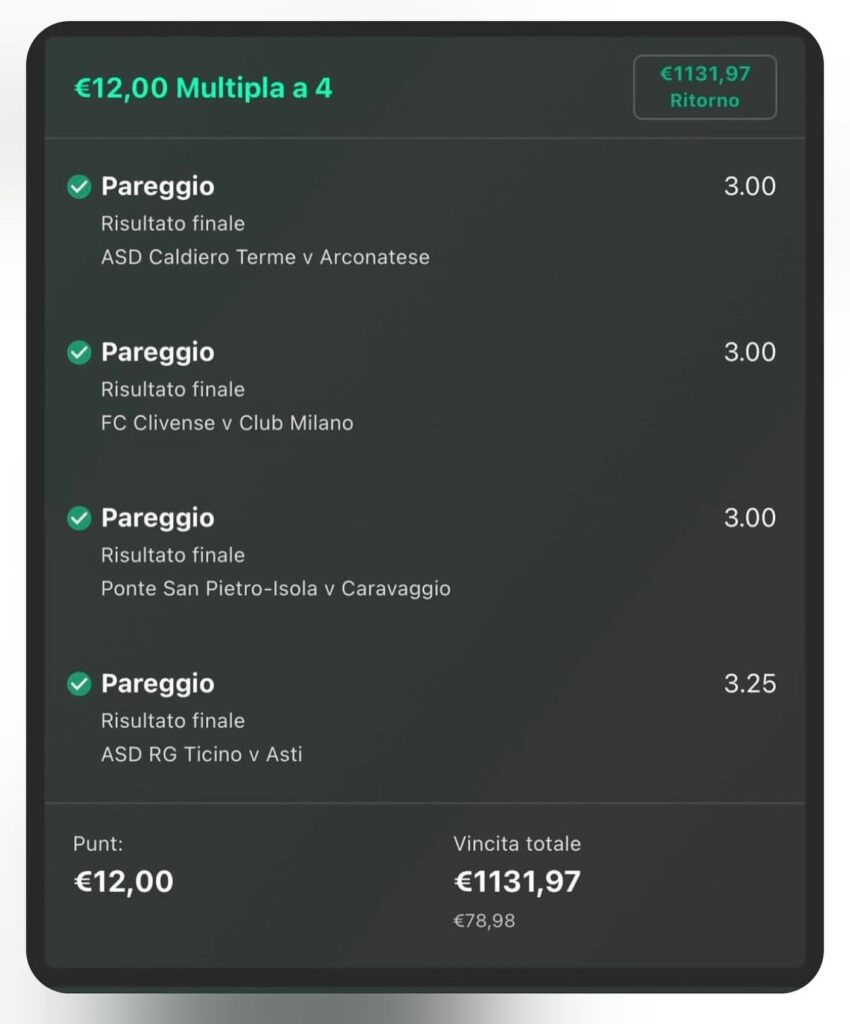Viewport: 850px width, 1024px height.
Task: Open the ASD Caldiero Terme v Arconatese match
Action: [x=265, y=257]
